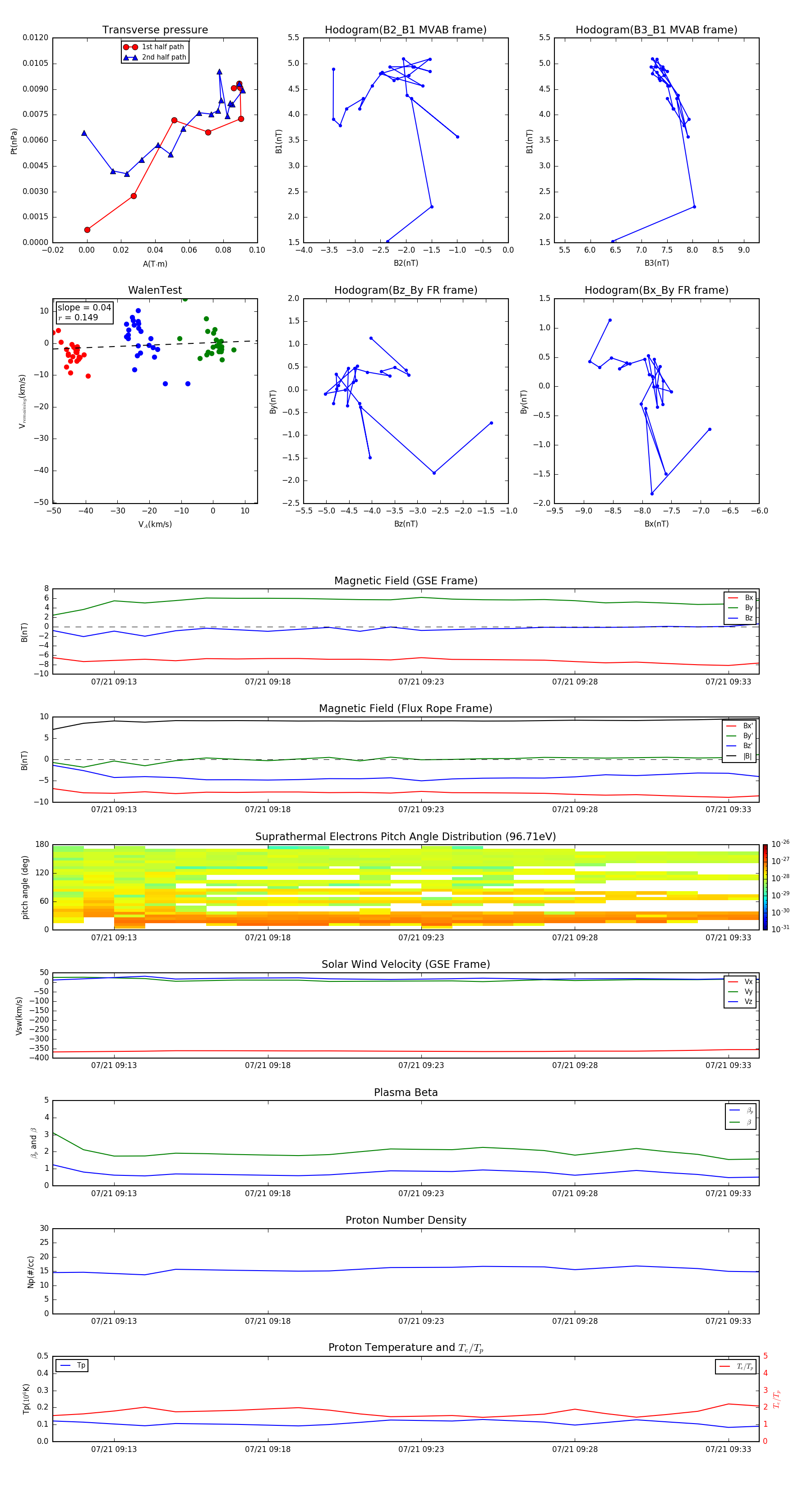Click the "r = 0.149" annotation
Viewport: 812px width, 1489px height.
[x=78, y=318]
